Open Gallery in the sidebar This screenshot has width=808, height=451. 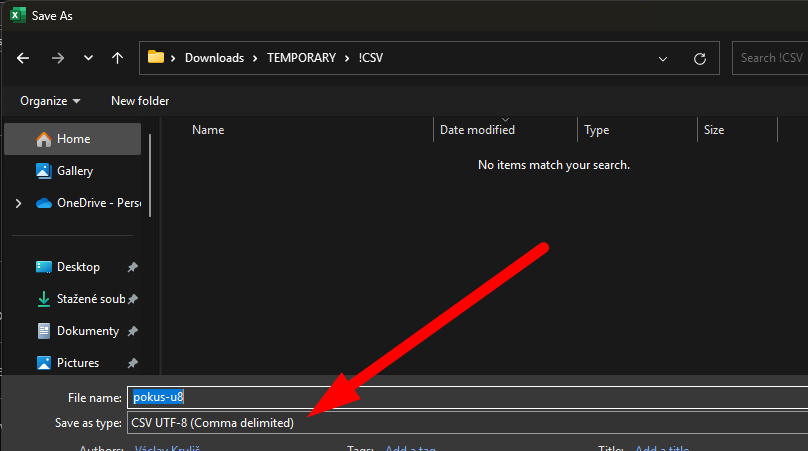[x=74, y=171]
